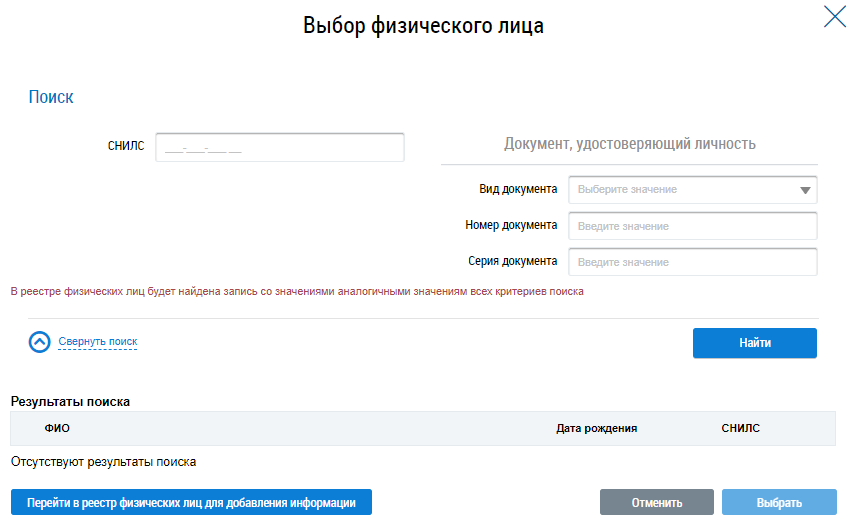Click into the Серия документа field

[x=692, y=262]
